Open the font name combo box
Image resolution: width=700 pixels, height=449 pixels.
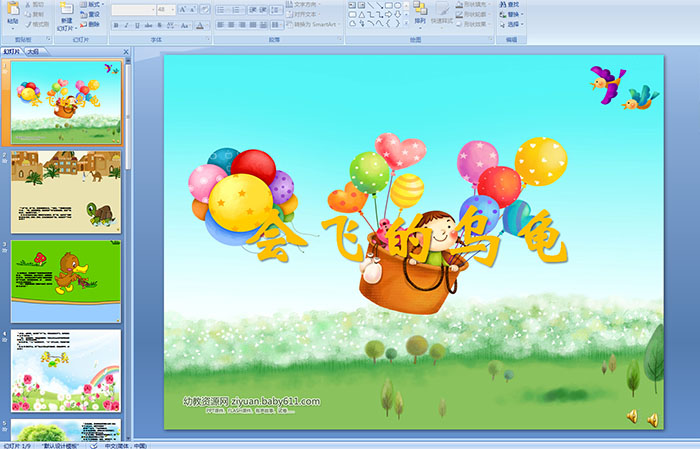(x=133, y=10)
